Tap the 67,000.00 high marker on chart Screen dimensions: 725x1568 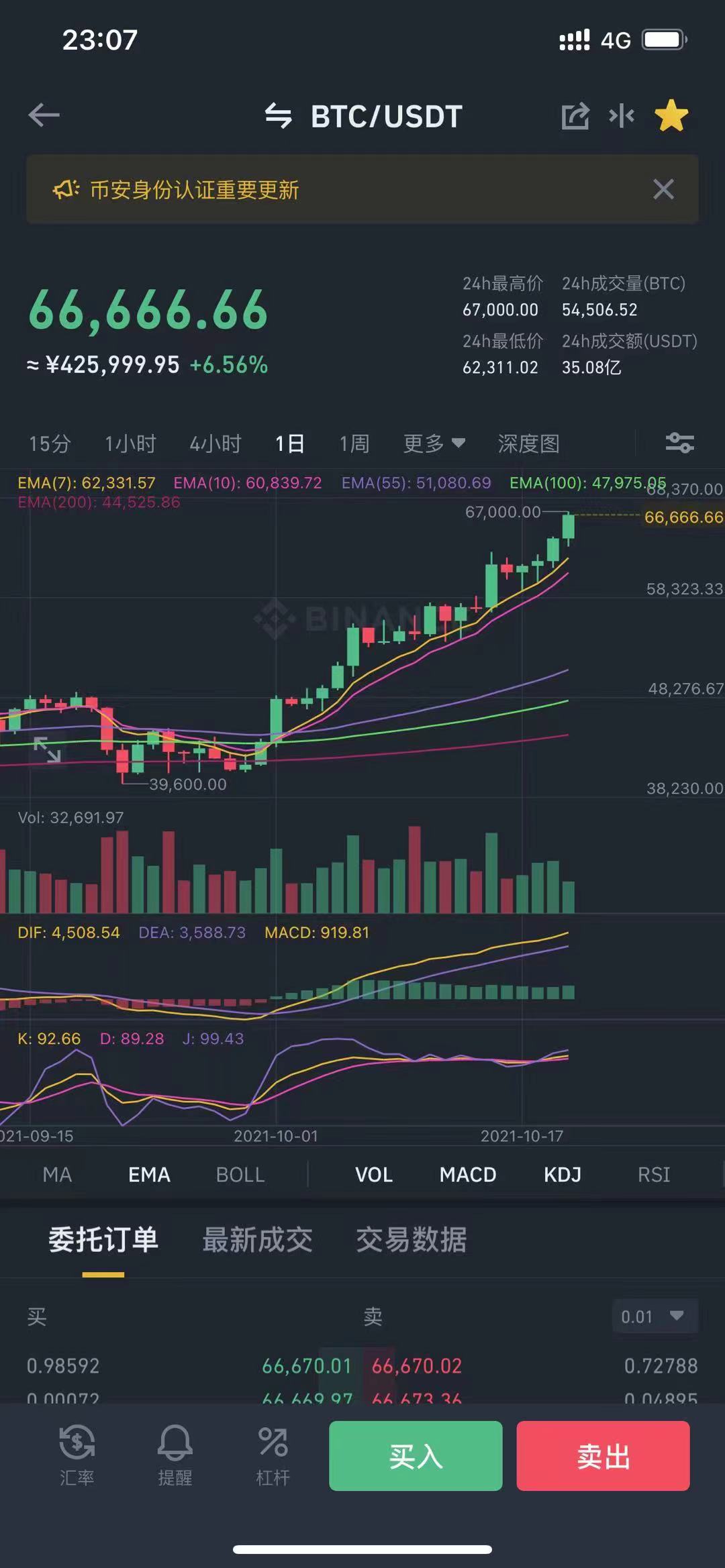[x=503, y=512]
